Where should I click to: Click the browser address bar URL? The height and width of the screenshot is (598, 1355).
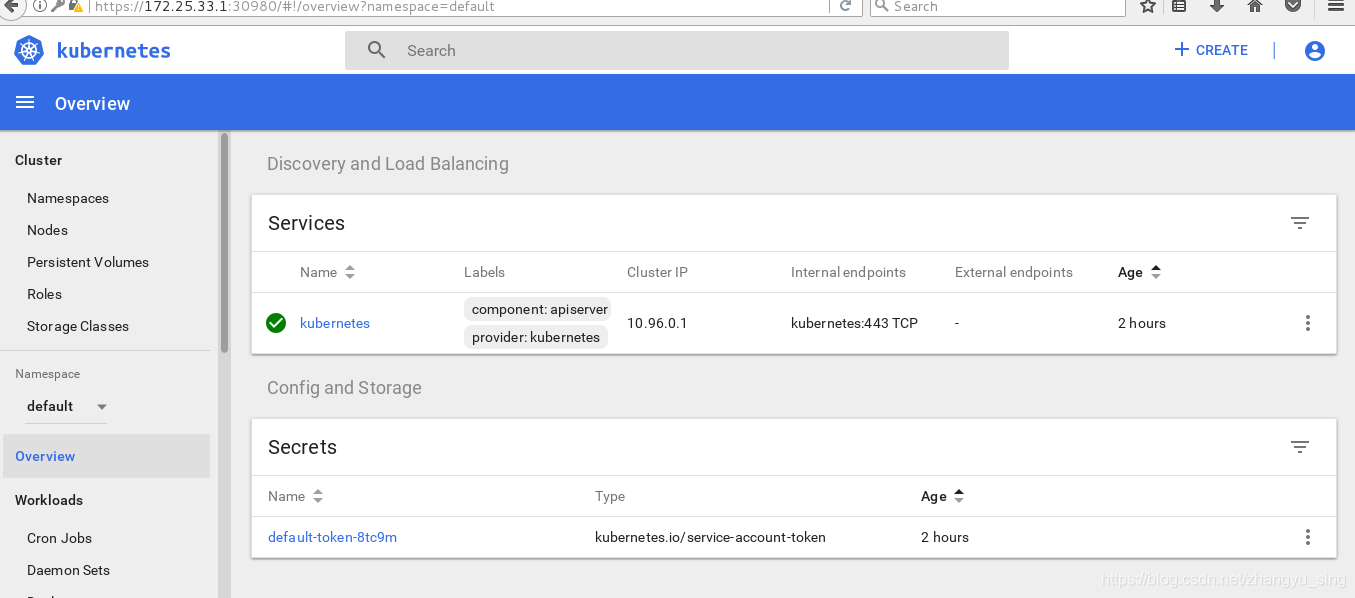(x=295, y=6)
